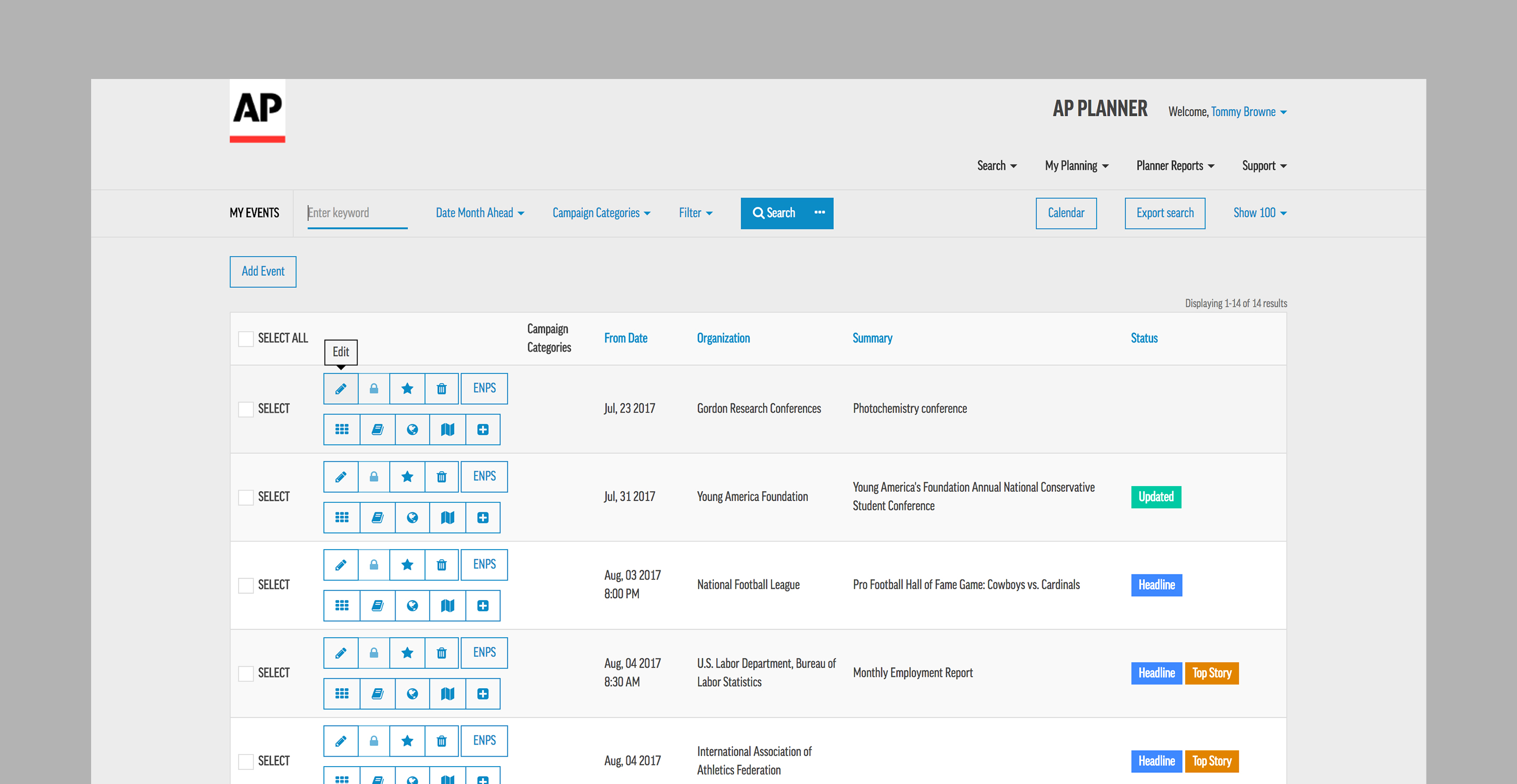The height and width of the screenshot is (784, 1517).
Task: Open the Show 100 results dropdown
Action: [x=1259, y=213]
